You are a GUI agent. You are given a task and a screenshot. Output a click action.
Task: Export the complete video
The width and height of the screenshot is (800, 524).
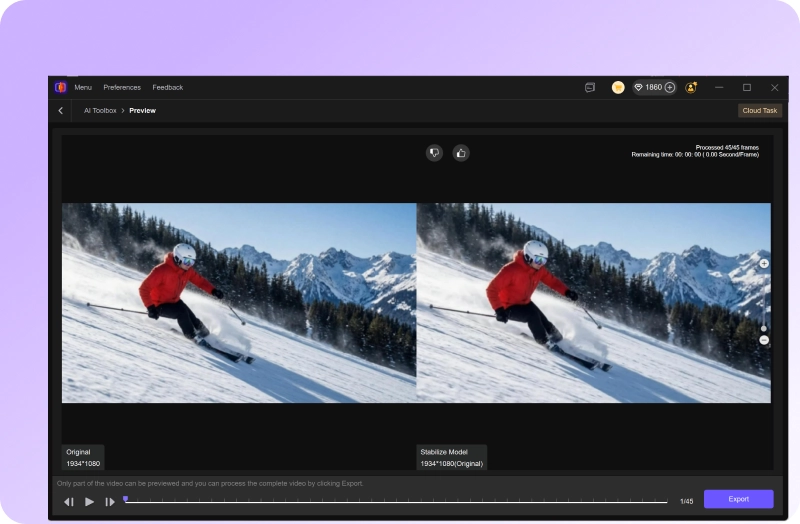[x=739, y=499]
